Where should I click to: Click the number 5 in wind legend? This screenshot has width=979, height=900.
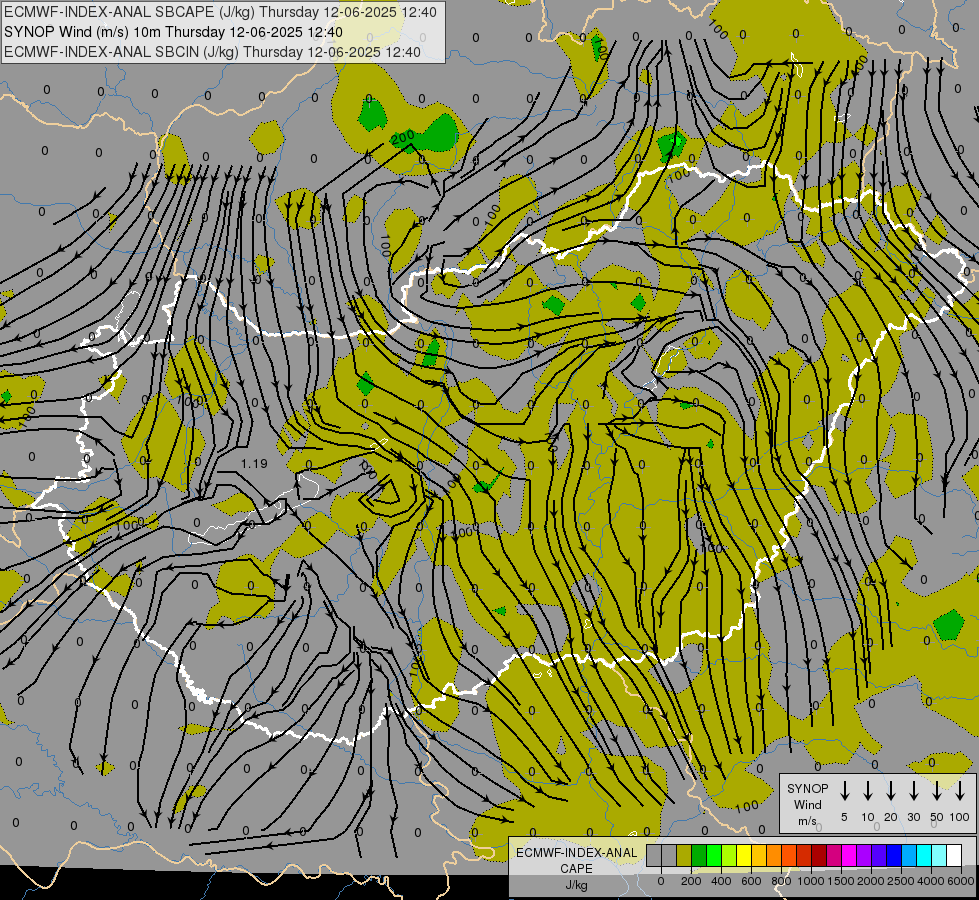(844, 817)
